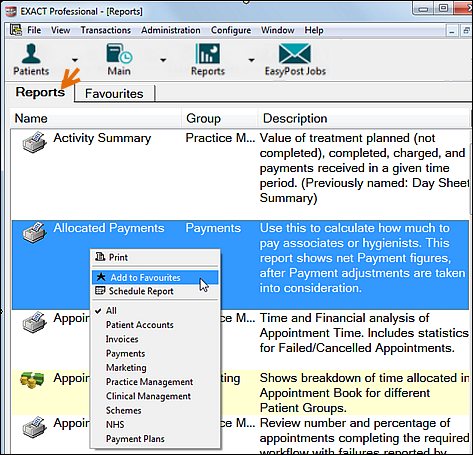The height and width of the screenshot is (455, 473).
Task: Sort by the Group column header
Action: (x=220, y=118)
